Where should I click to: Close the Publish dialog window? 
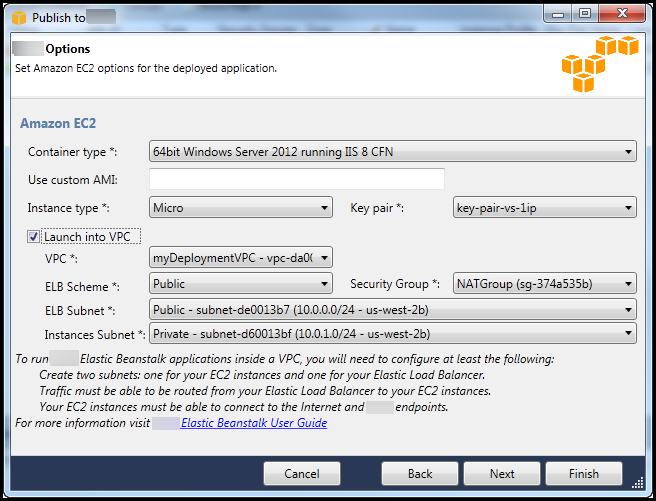click(x=621, y=14)
